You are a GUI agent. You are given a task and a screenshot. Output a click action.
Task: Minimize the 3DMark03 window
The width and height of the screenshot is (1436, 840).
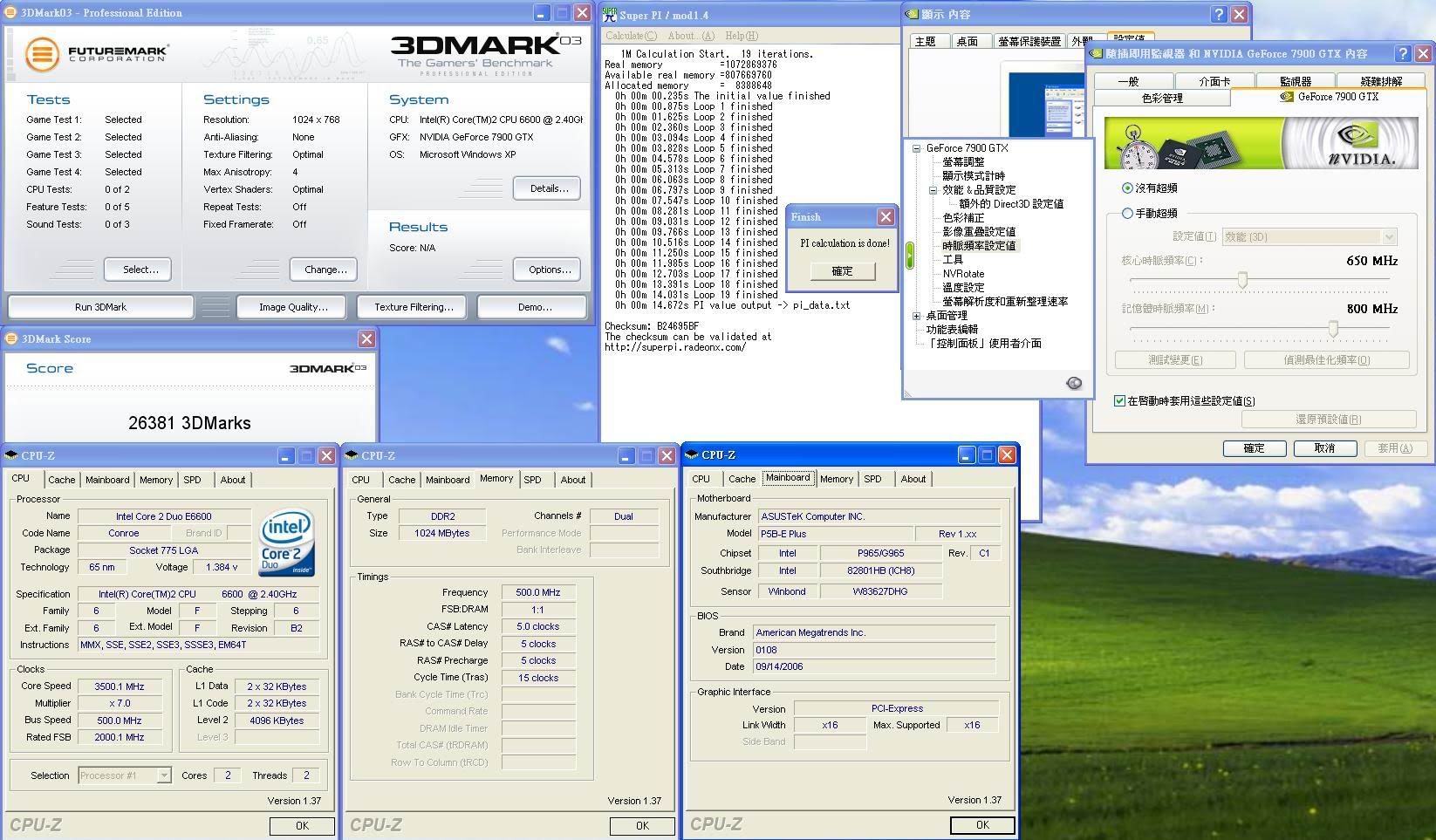(x=542, y=13)
